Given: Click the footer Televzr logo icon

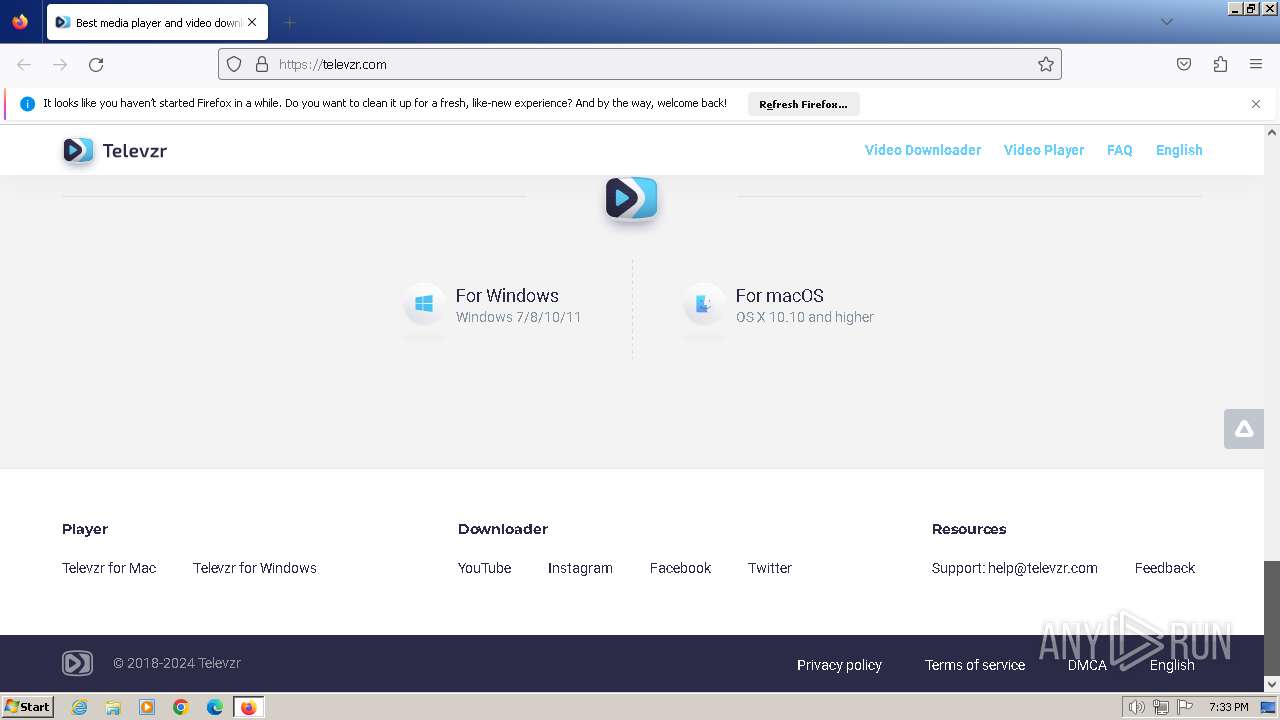Looking at the screenshot, I should coord(77,663).
